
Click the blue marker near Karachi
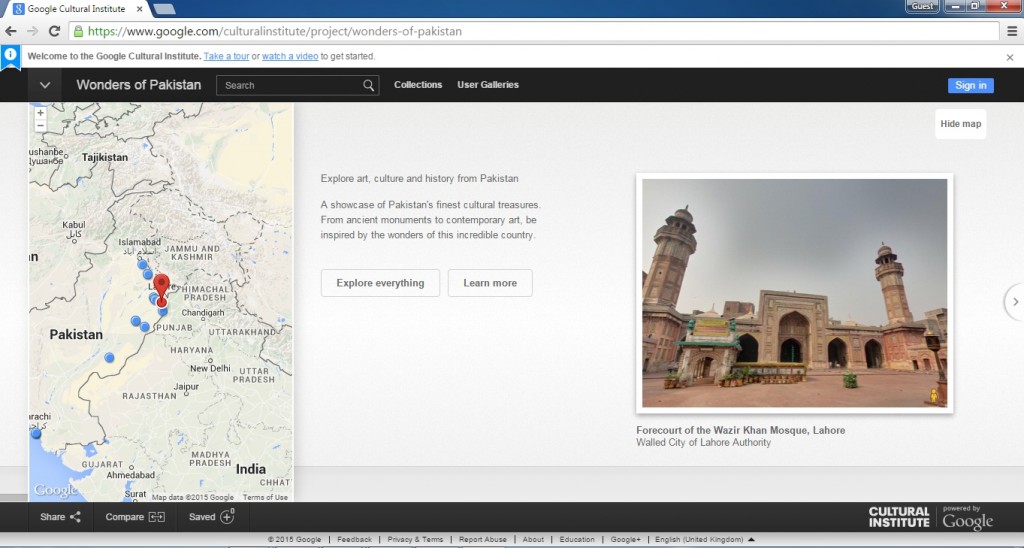[36, 433]
